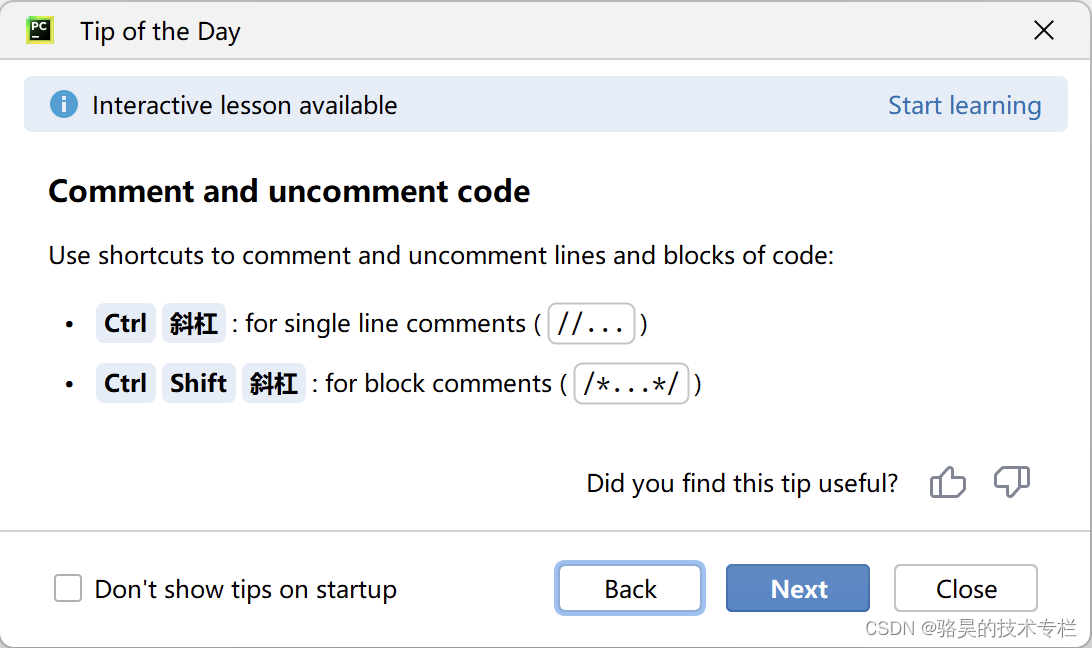Click the thumbs up icon

(948, 481)
